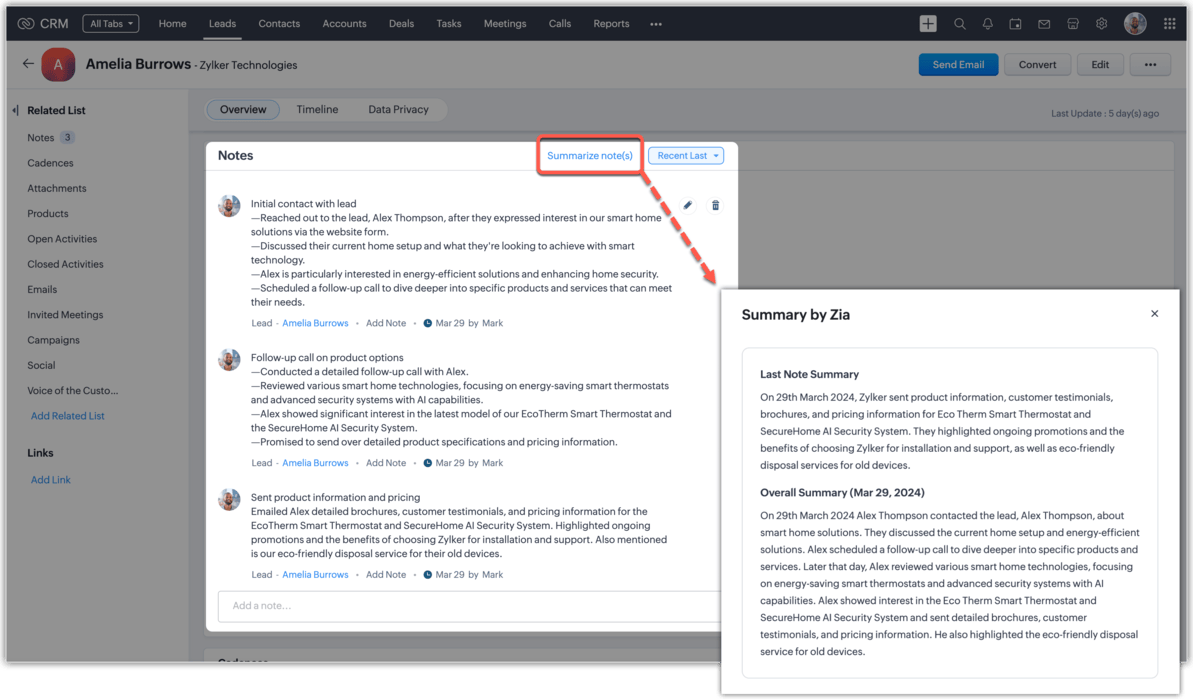1193x699 pixels.
Task: Open the mail envelope icon
Action: pos(1044,24)
